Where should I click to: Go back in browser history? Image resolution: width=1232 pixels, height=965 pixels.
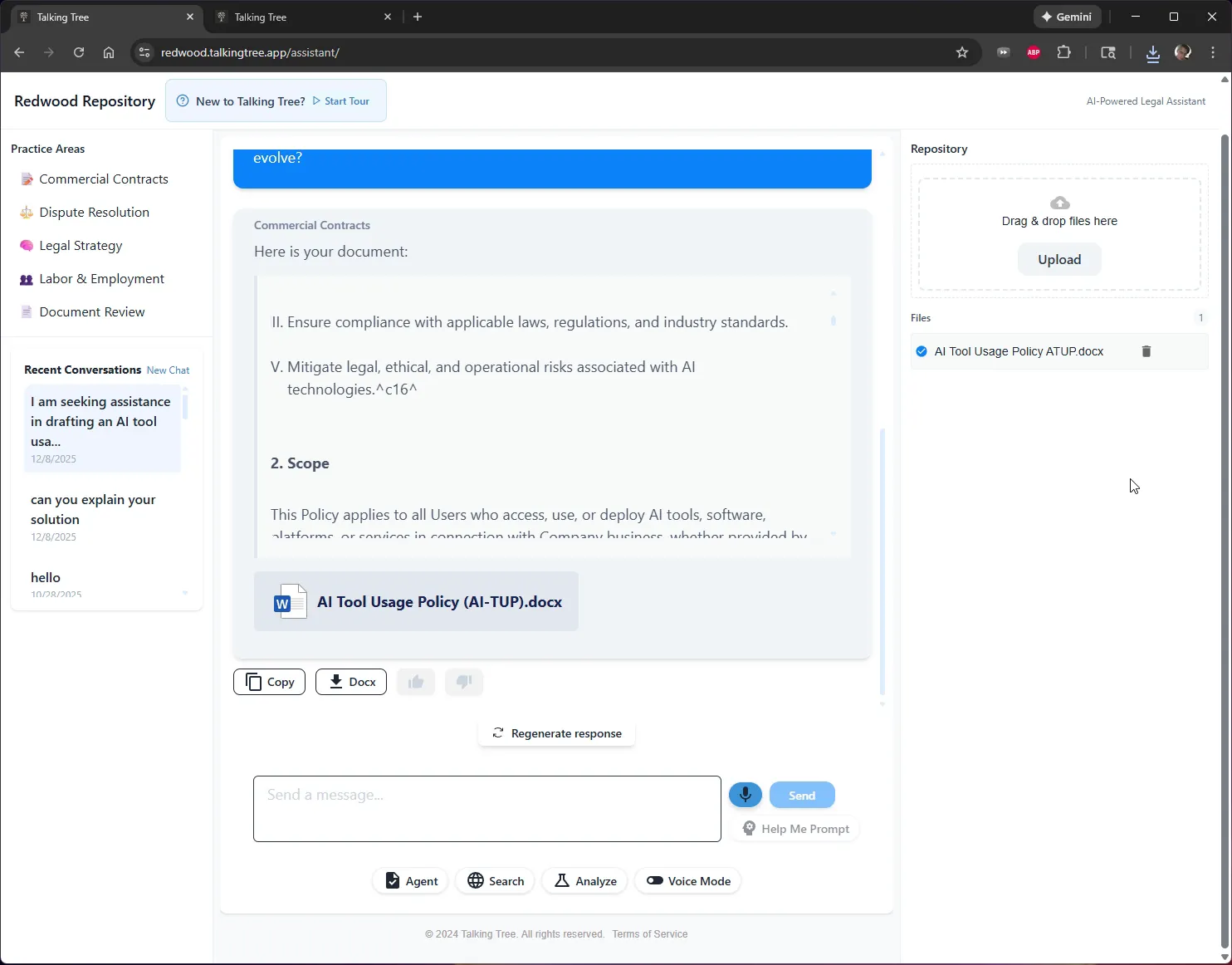tap(19, 52)
